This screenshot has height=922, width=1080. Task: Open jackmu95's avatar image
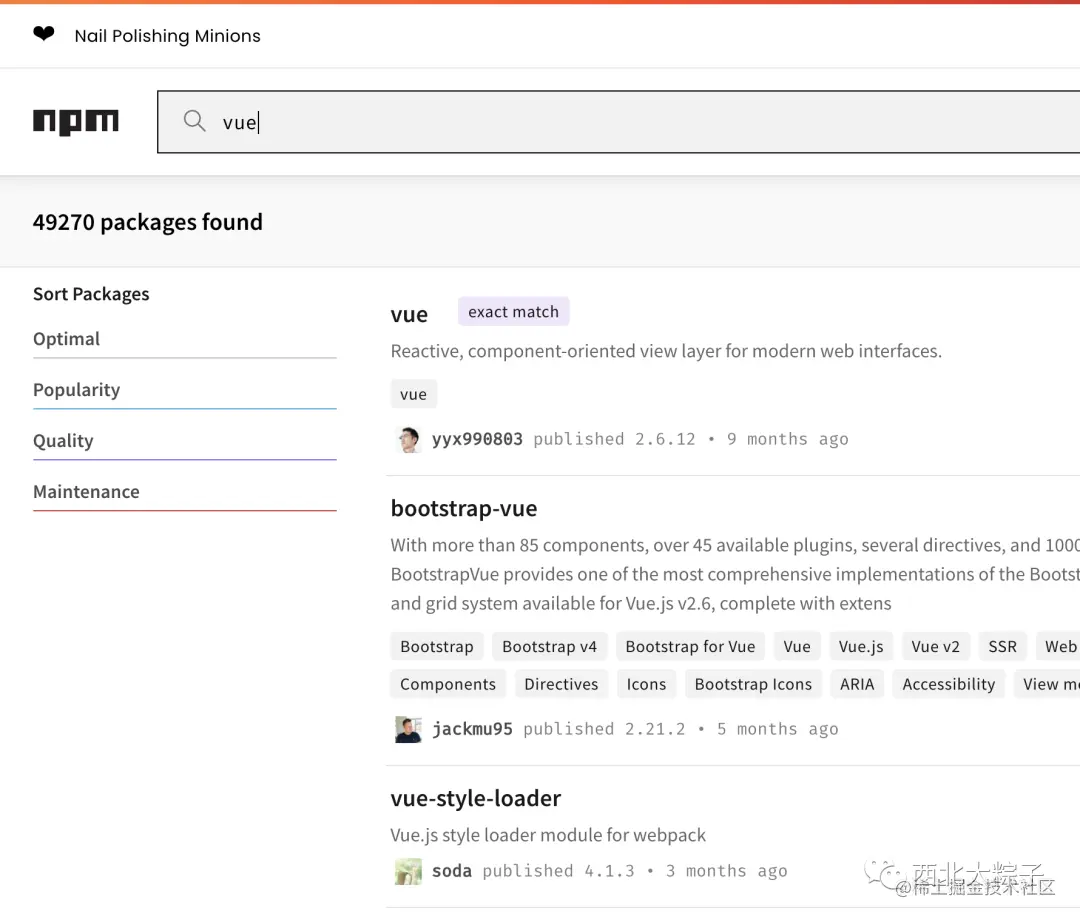tap(408, 729)
